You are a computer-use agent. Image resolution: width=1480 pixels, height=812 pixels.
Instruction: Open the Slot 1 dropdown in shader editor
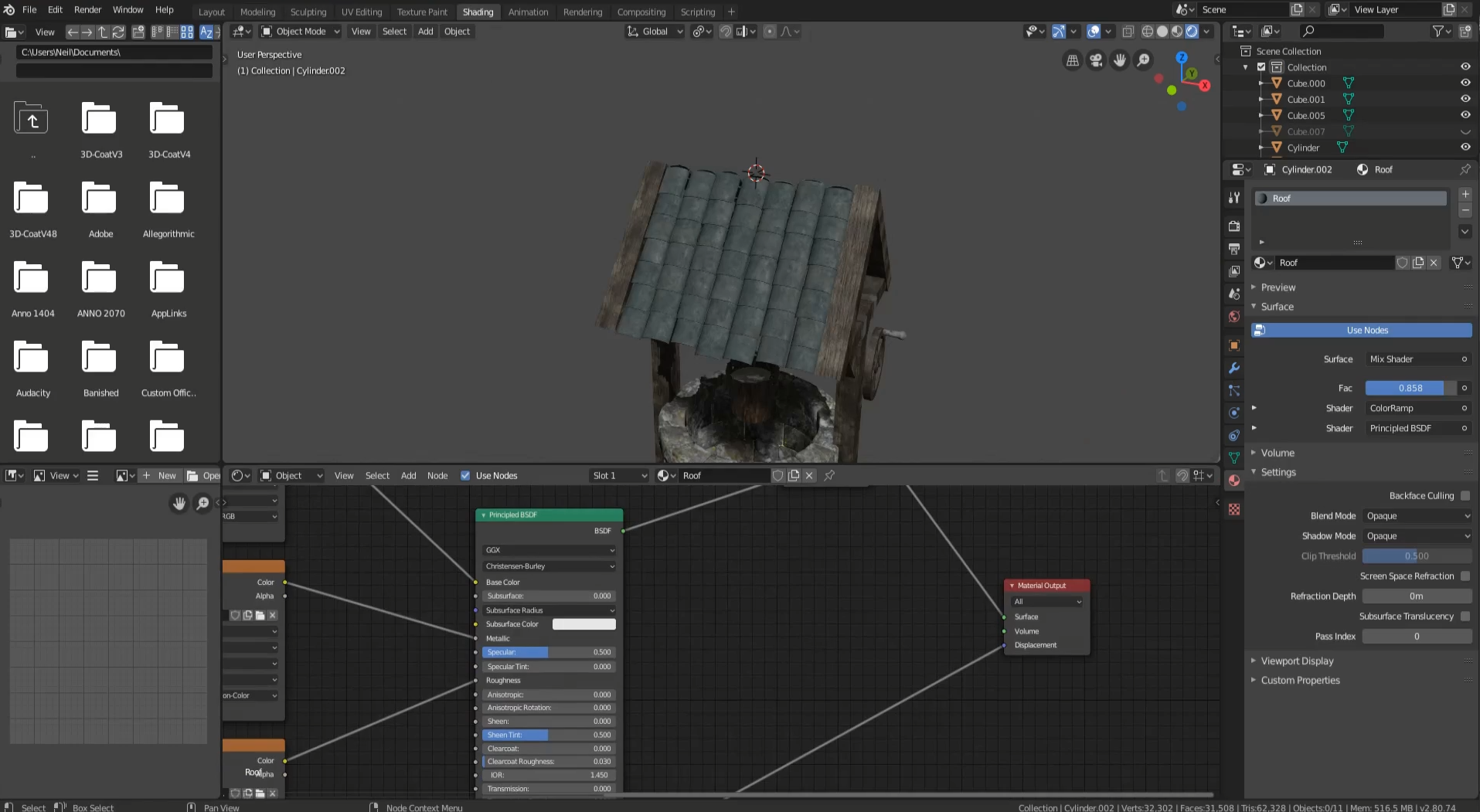click(618, 475)
